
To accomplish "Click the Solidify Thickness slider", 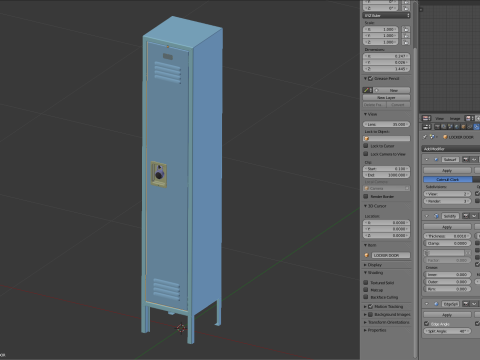I will (447, 236).
